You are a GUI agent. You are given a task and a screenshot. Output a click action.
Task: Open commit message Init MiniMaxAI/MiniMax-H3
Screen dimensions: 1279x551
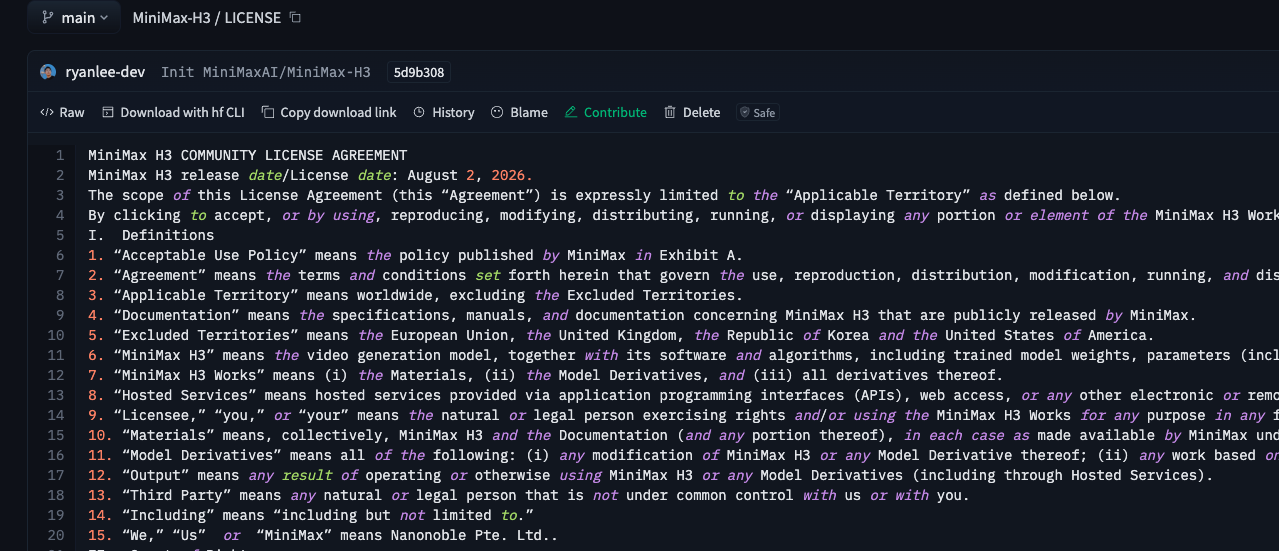(x=266, y=72)
